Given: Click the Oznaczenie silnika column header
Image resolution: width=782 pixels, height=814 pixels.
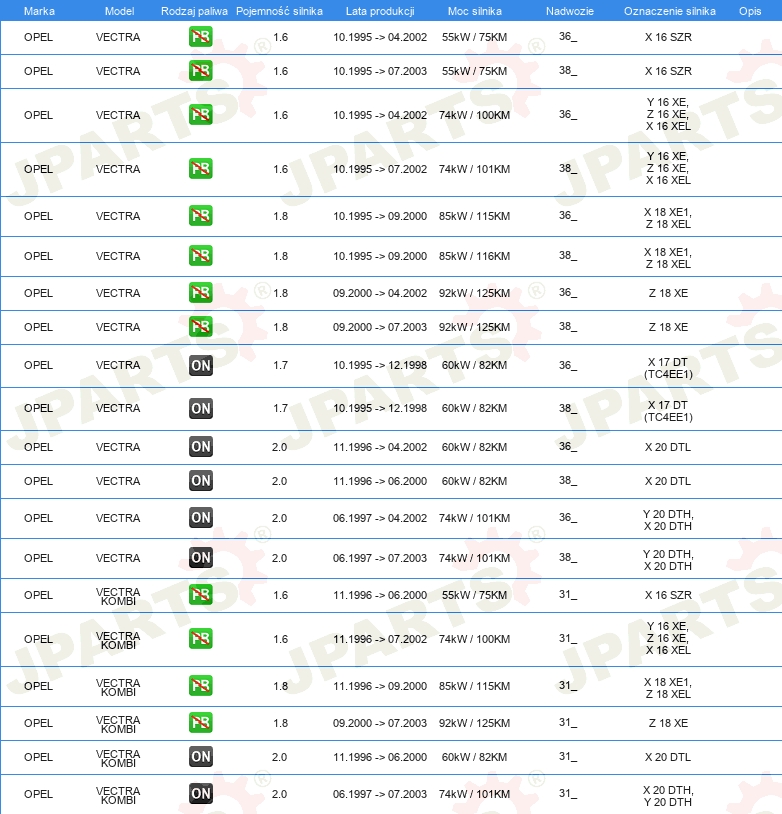Looking at the screenshot, I should 670,11.
